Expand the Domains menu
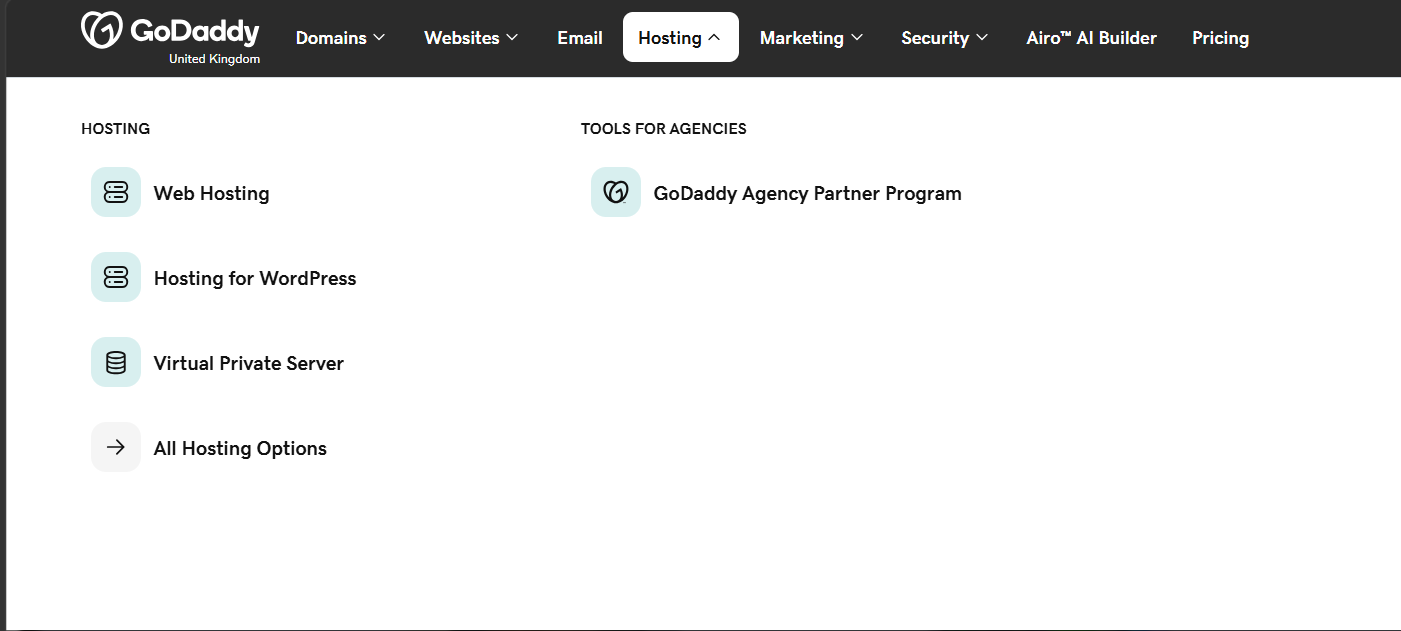 click(x=341, y=38)
